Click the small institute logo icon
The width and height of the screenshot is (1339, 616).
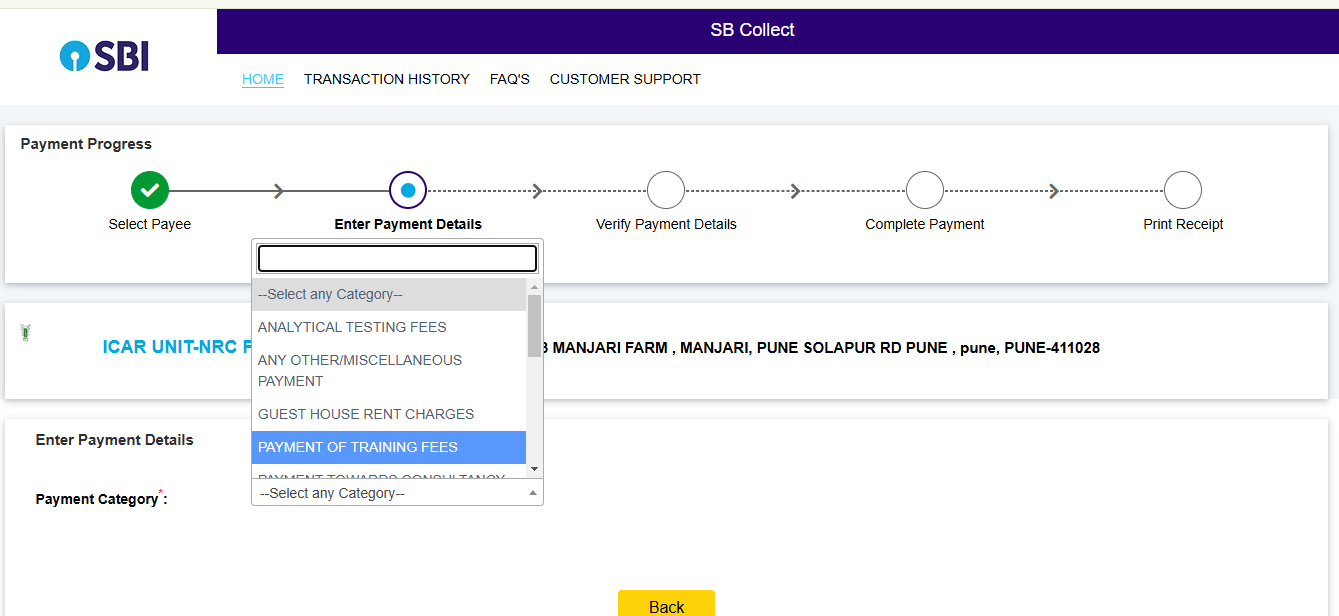[26, 332]
